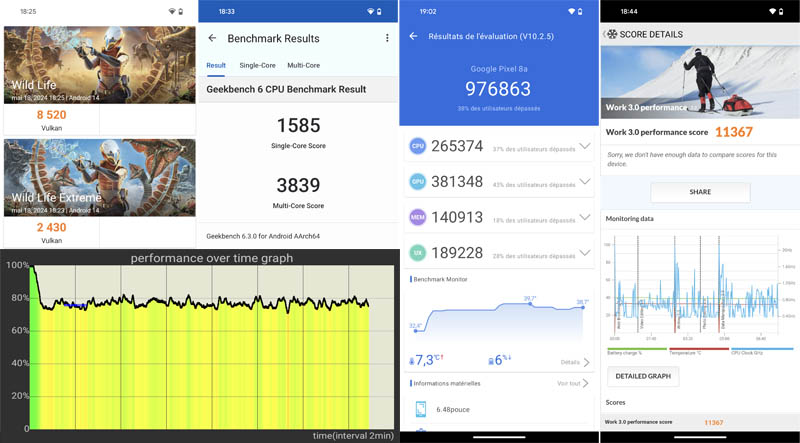Tap the purple CPU badge icon
The height and width of the screenshot is (443, 800).
point(418,147)
